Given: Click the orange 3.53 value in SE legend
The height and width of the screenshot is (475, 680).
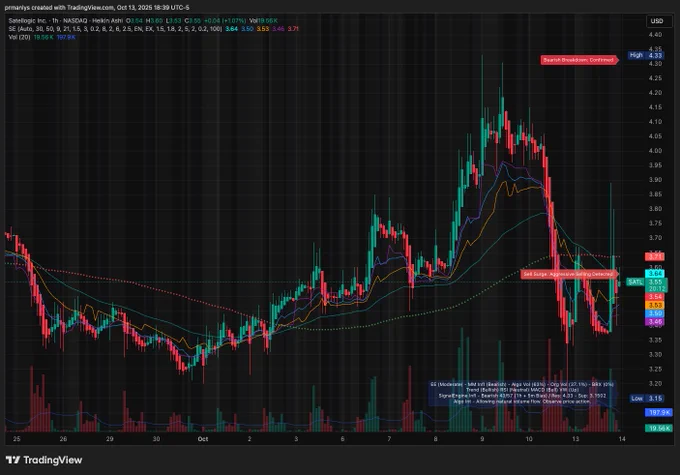Looking at the screenshot, I should [x=262, y=29].
